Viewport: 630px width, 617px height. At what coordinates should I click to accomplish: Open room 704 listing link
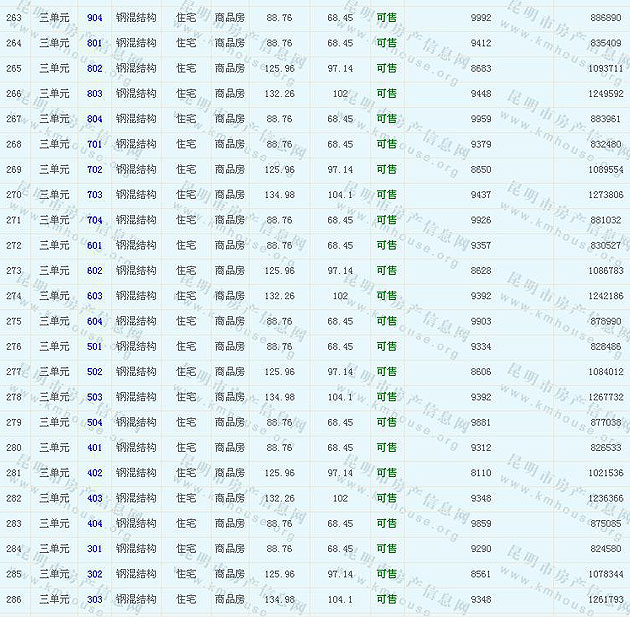(x=94, y=220)
